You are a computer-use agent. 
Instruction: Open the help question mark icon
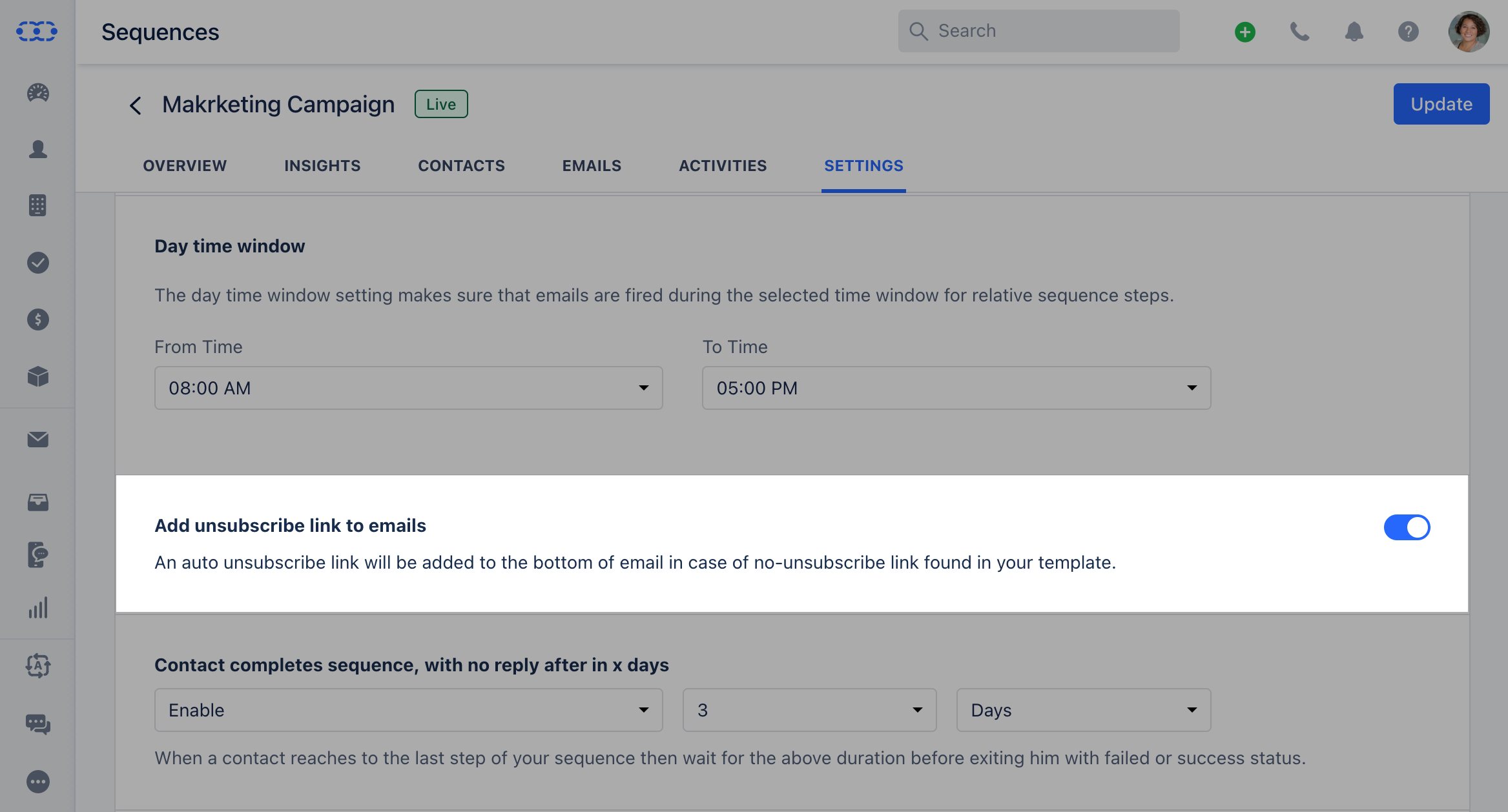click(1409, 32)
